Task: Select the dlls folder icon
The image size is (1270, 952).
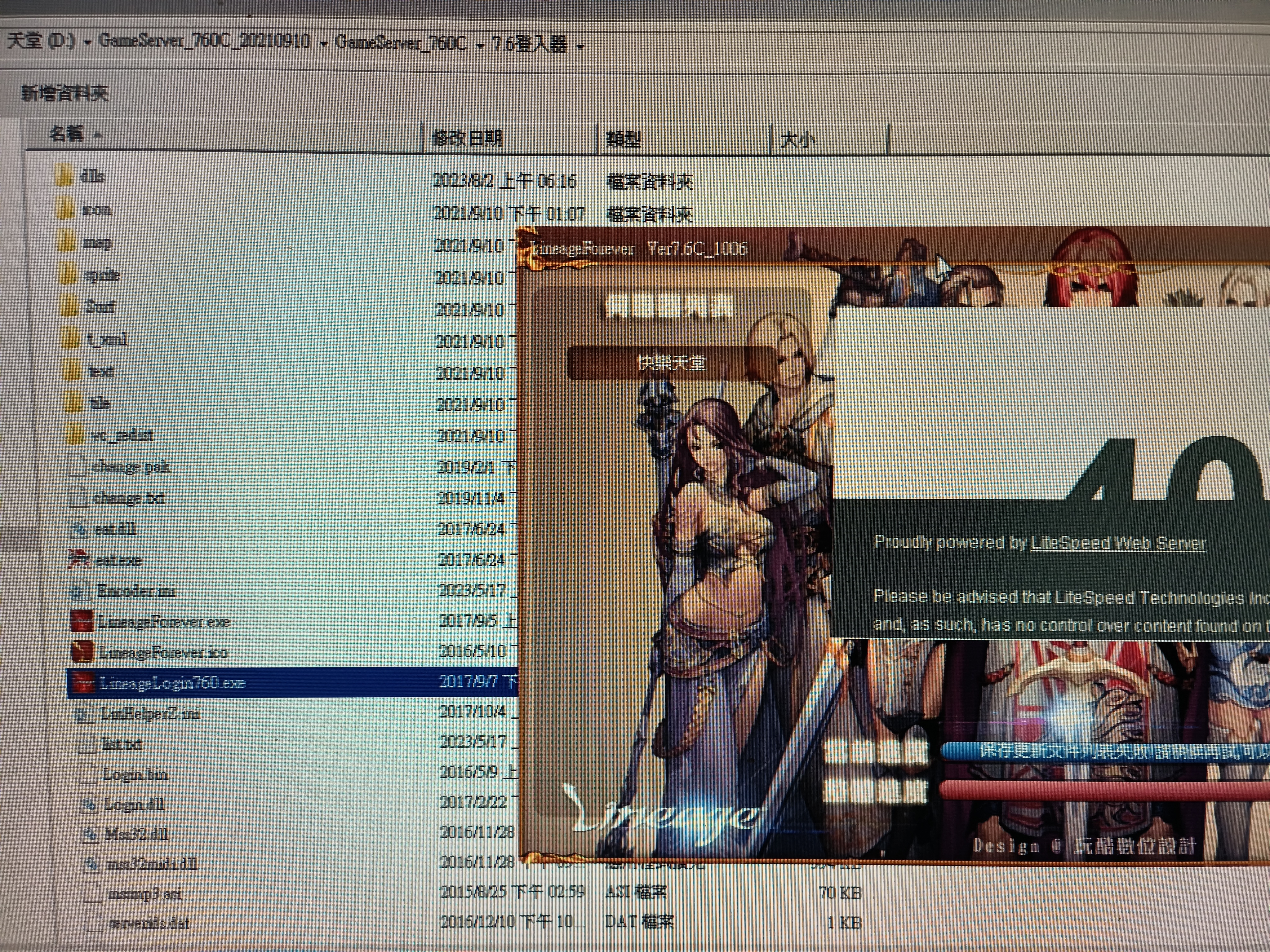Action: (64, 176)
